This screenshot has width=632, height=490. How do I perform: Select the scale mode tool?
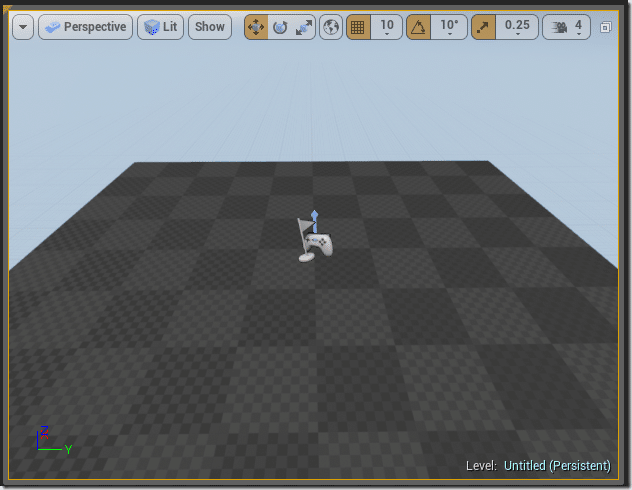pyautogui.click(x=303, y=27)
